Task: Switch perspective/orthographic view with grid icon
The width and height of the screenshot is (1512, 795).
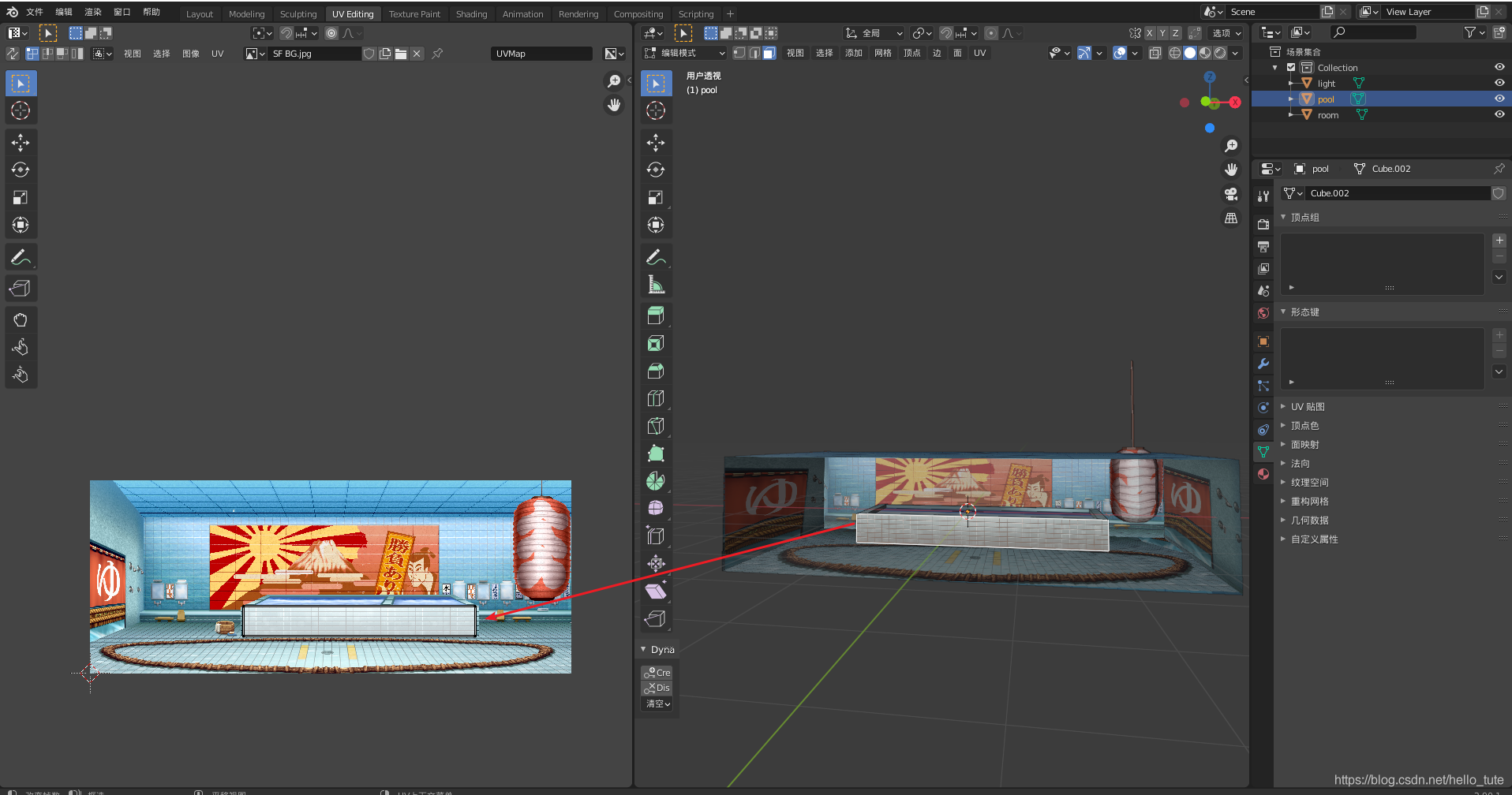Action: pyautogui.click(x=1231, y=218)
